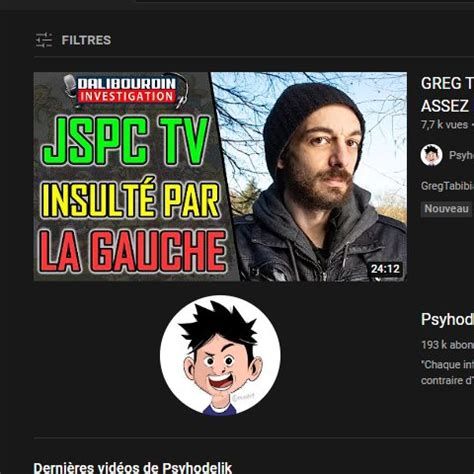
Task: Open the filters sliders icon
Action: [44, 40]
